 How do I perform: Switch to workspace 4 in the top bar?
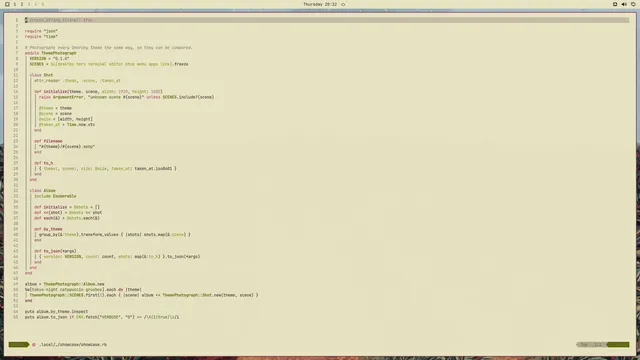(36, 4)
